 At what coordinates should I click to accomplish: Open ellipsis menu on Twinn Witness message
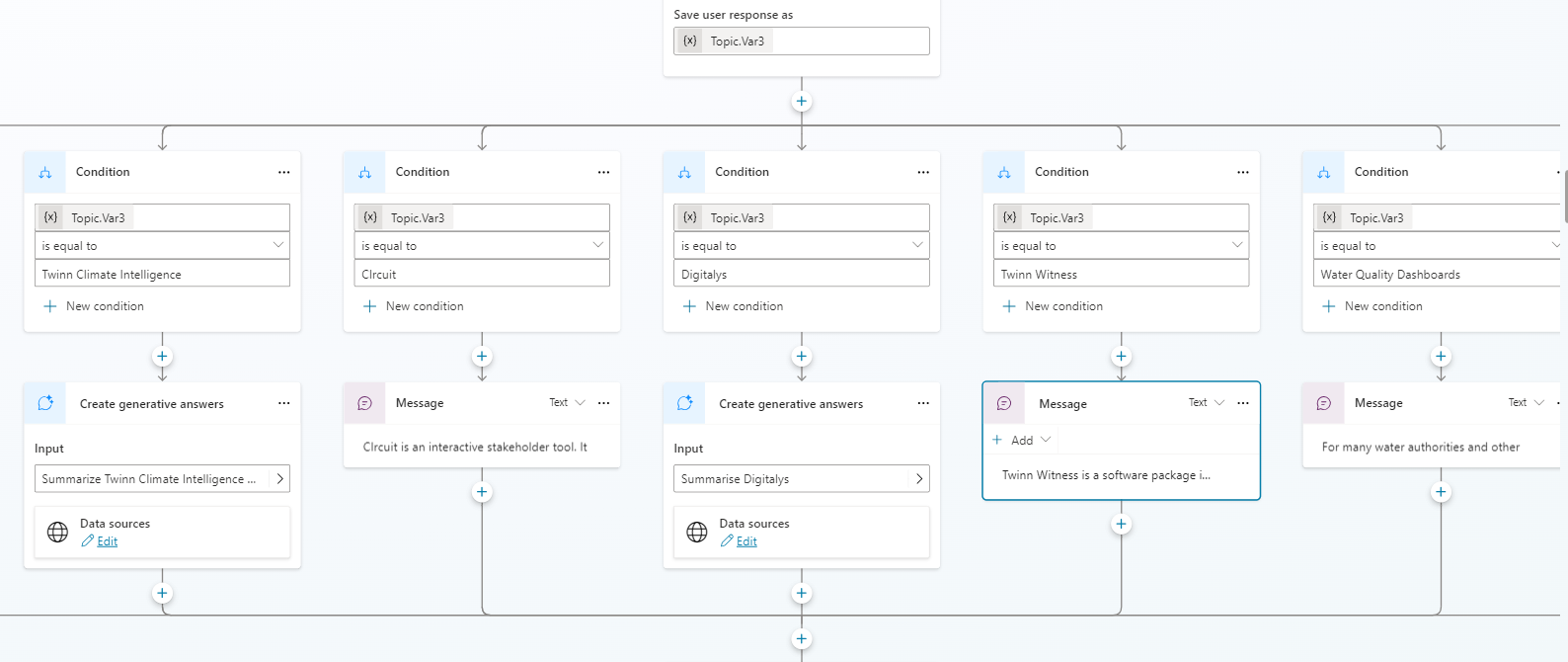pos(1242,403)
